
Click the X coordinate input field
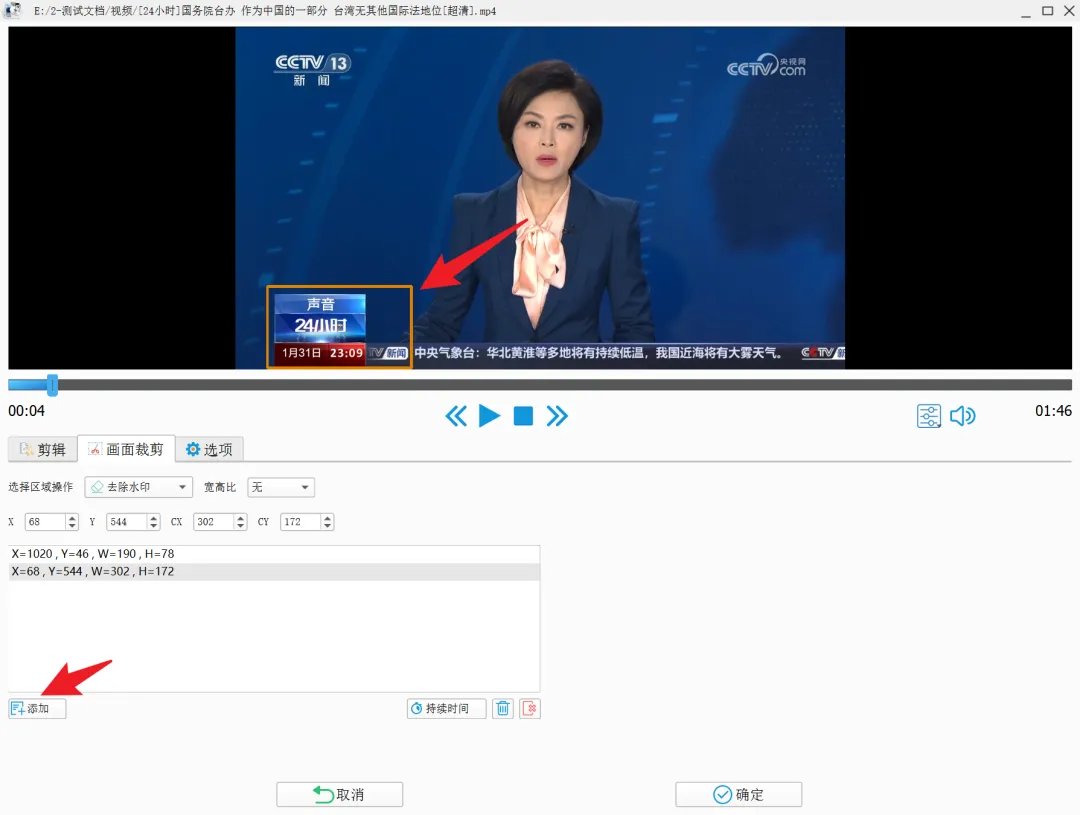point(45,522)
